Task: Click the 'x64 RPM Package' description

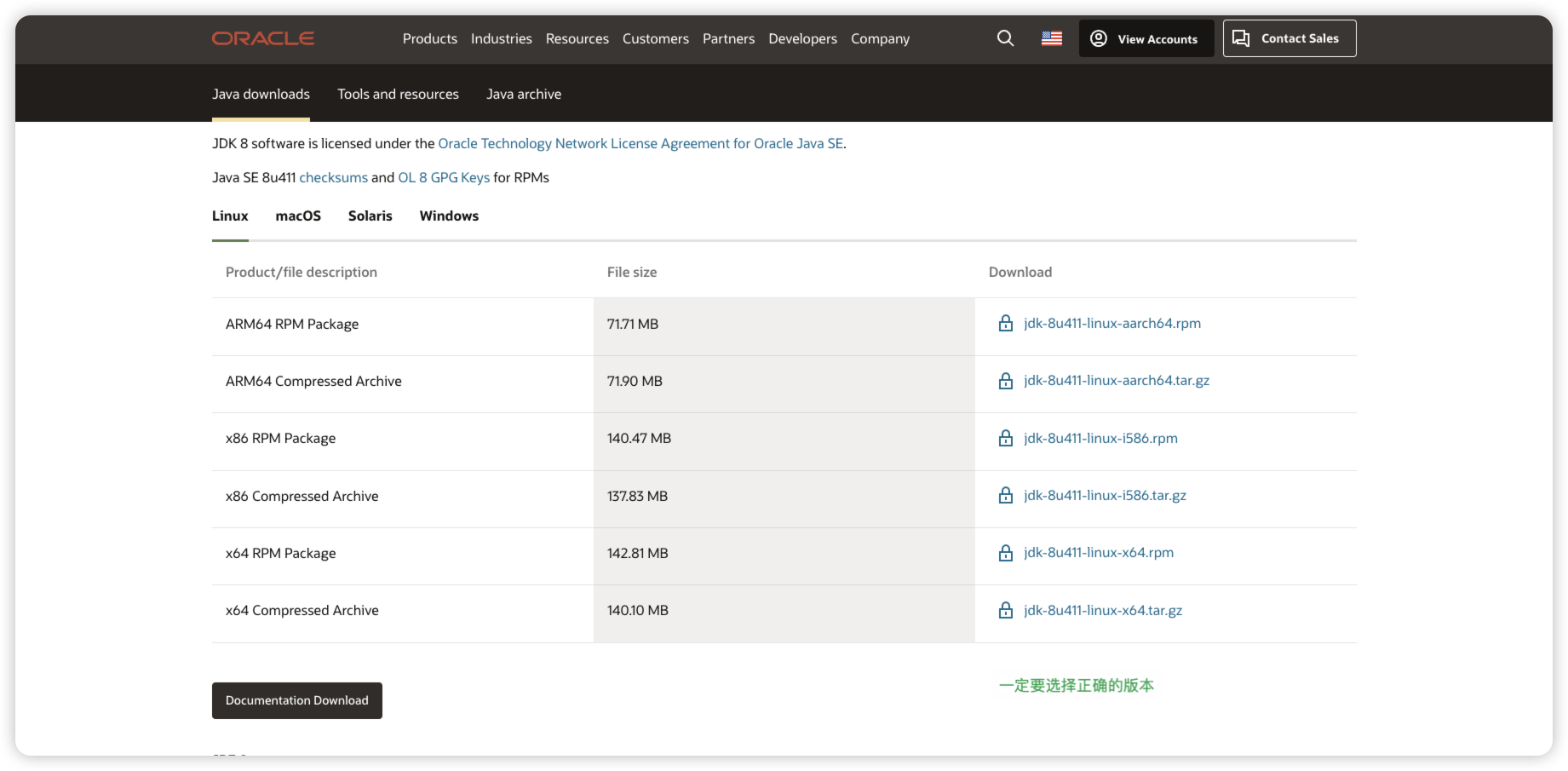Action: click(281, 553)
